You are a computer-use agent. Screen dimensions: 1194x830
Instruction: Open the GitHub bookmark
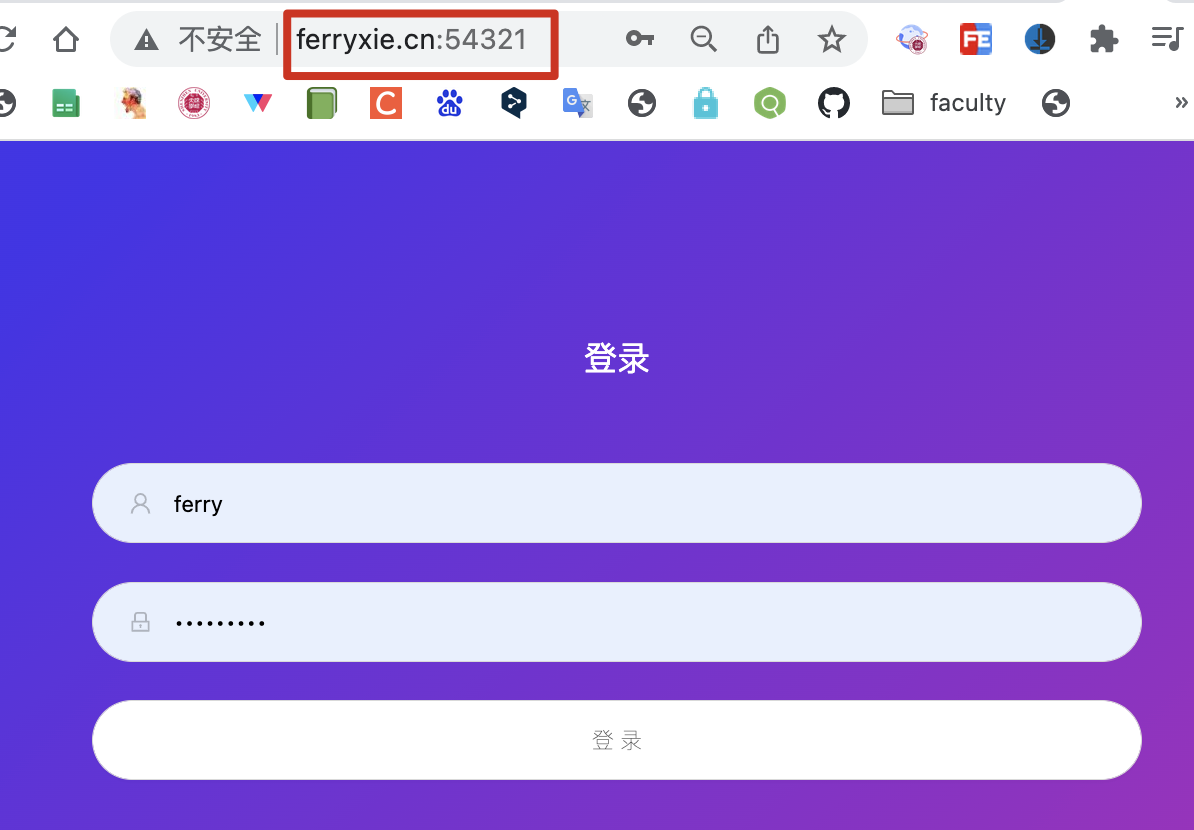[833, 103]
